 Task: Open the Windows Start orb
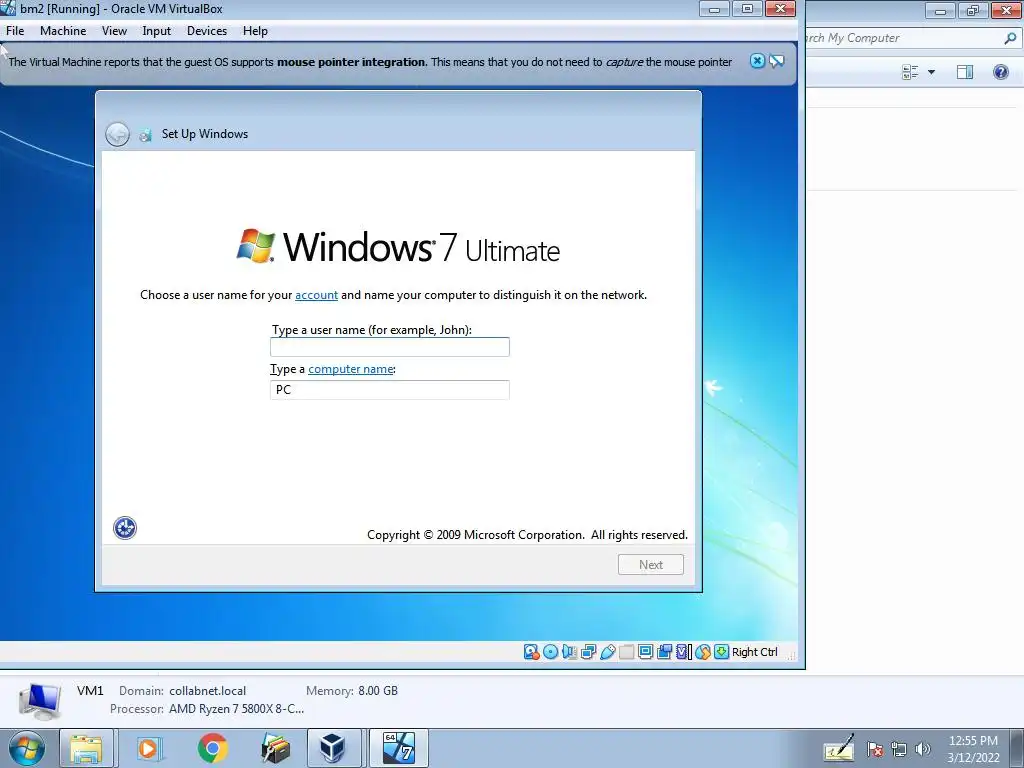(27, 748)
